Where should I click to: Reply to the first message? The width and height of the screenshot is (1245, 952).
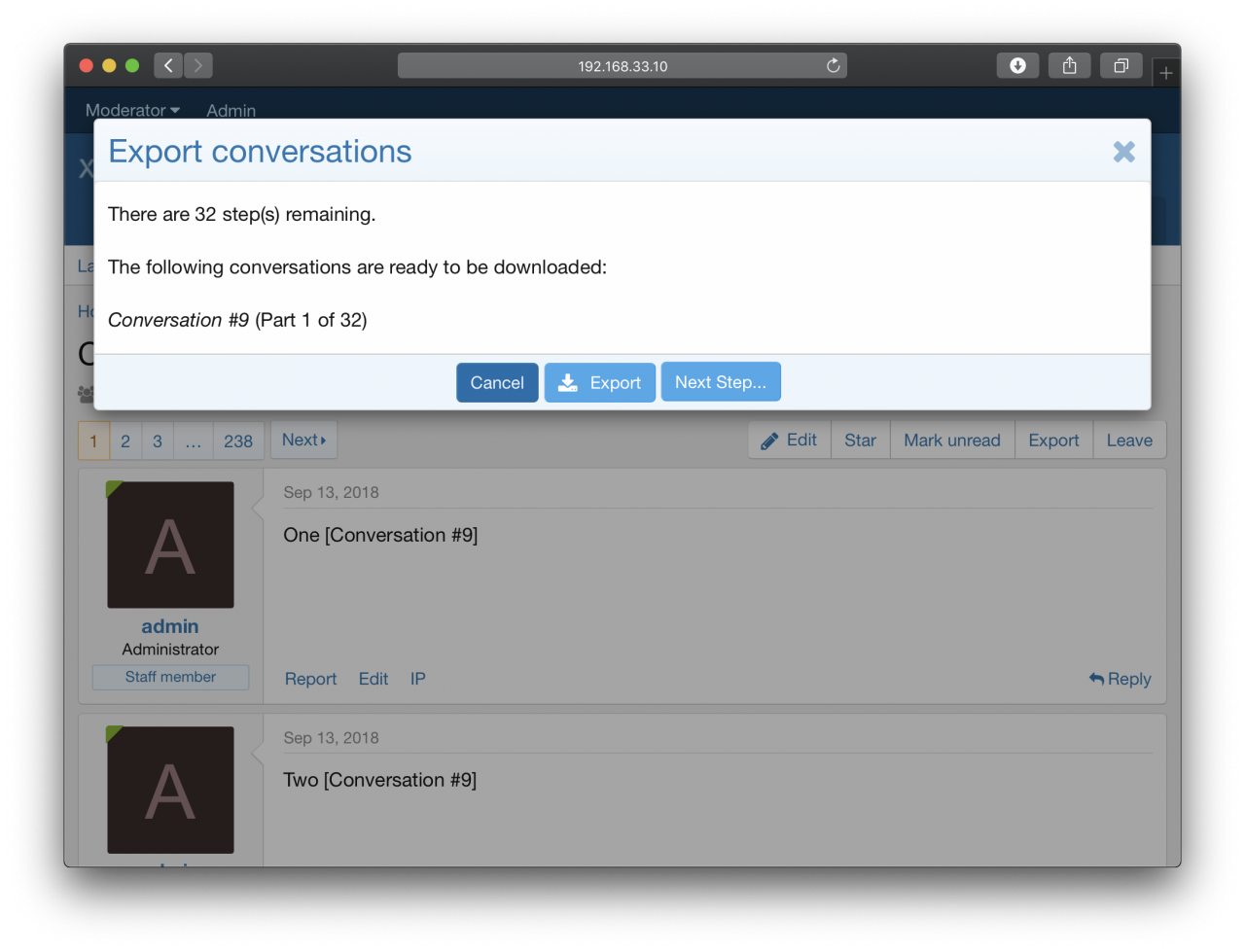[1120, 679]
